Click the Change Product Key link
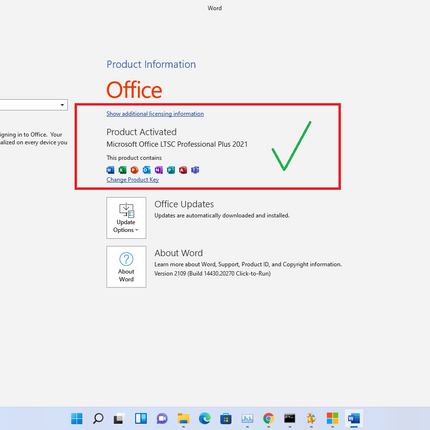 point(133,180)
